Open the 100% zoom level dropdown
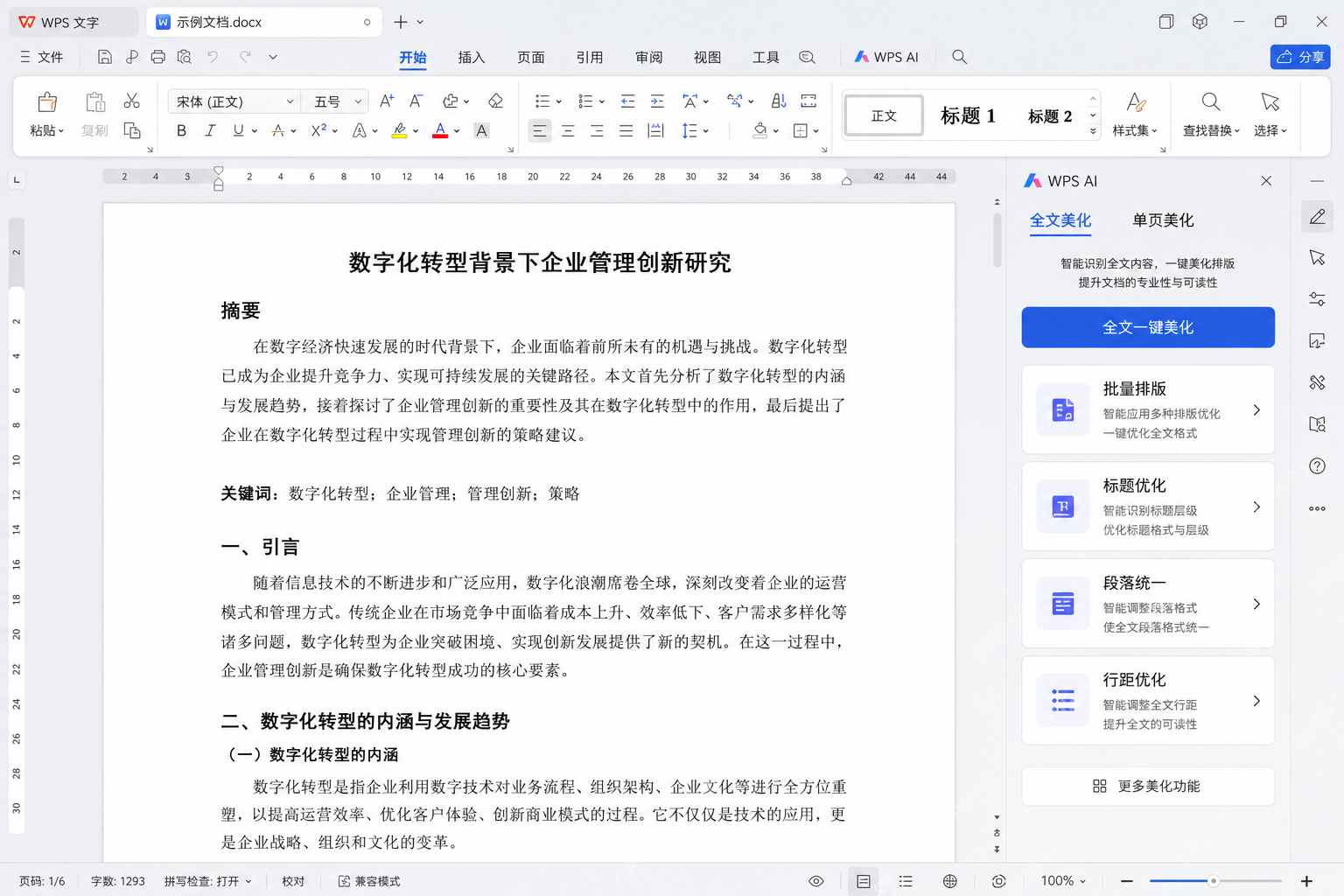 click(x=1063, y=881)
